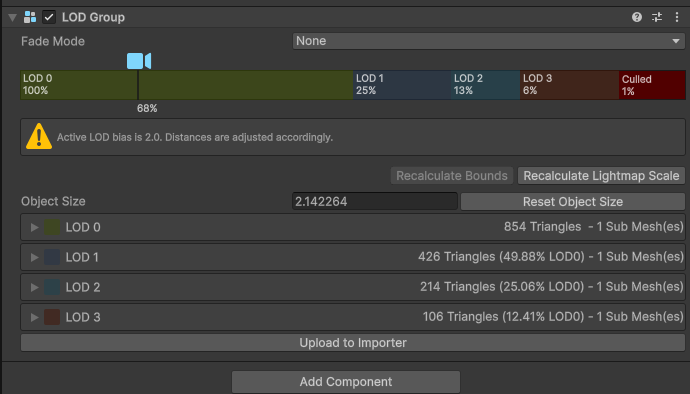Click the 426 Triangles (49.88% LOD0) text
This screenshot has width=690, height=394.
click(501, 257)
